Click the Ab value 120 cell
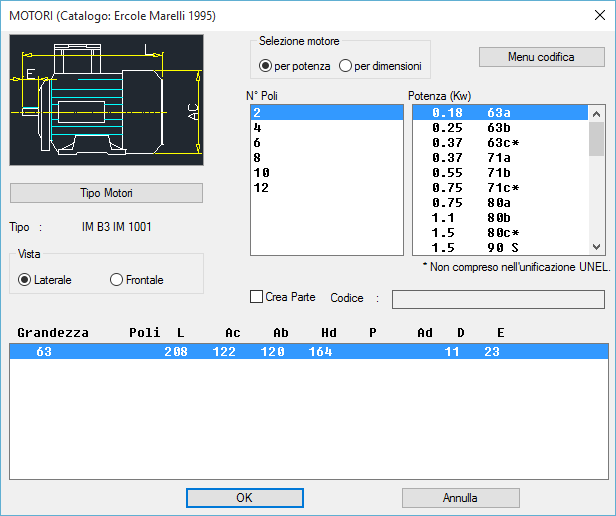The width and height of the screenshot is (616, 516). 273,351
